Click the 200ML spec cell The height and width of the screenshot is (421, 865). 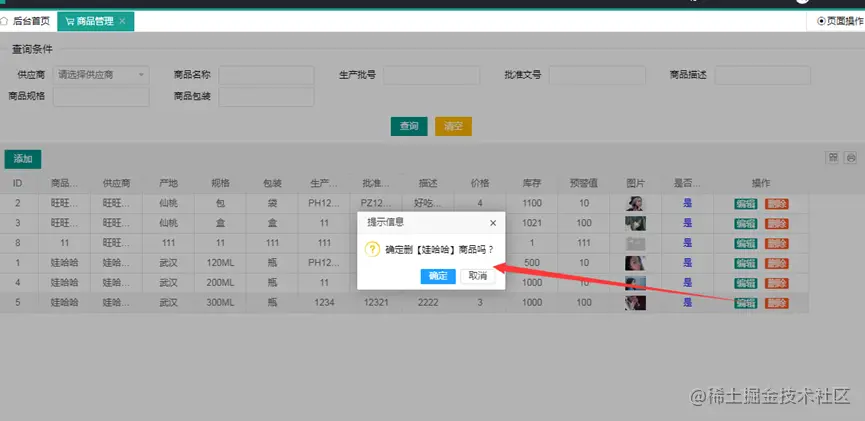(220, 283)
